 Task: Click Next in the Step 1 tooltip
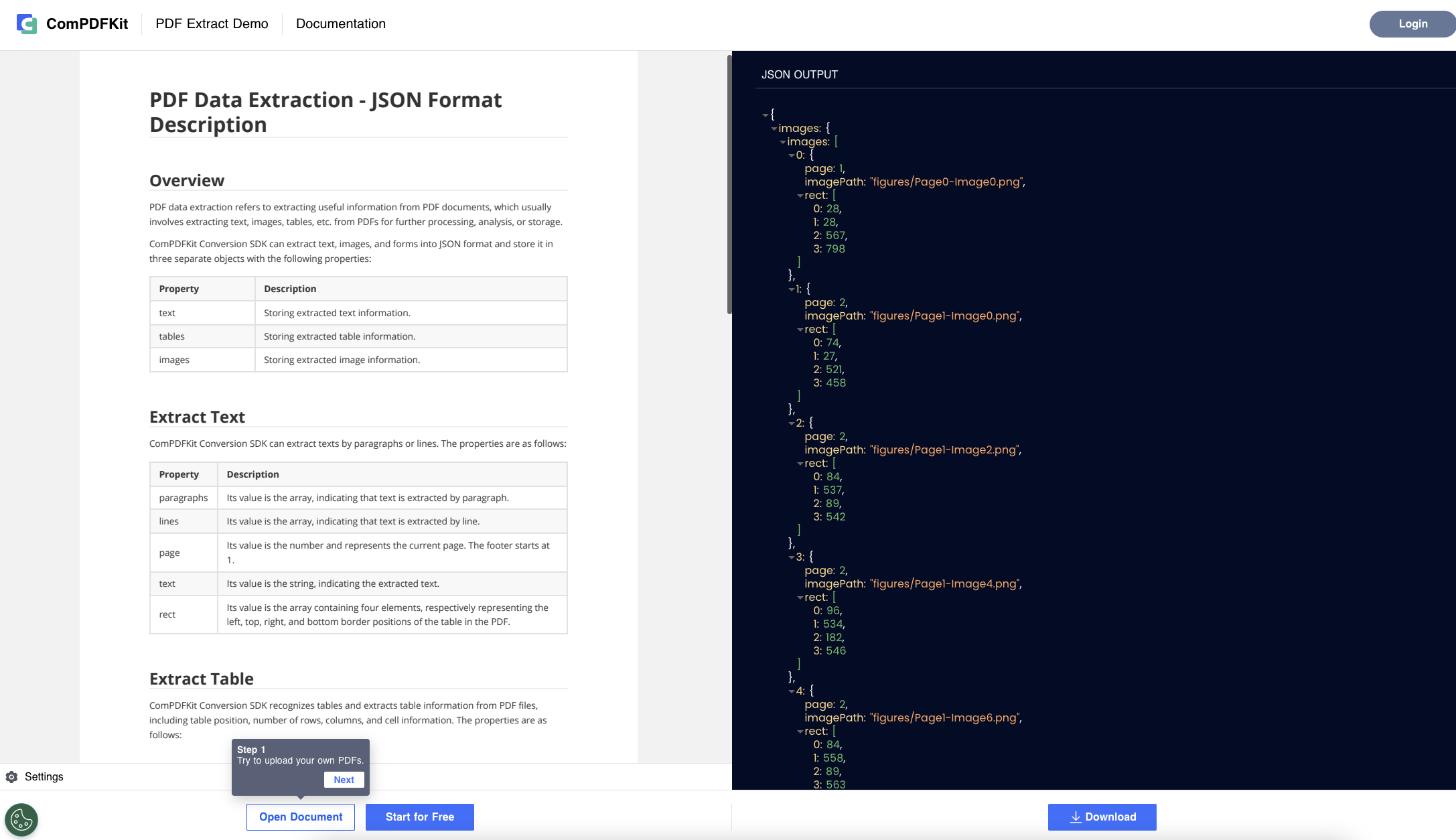[343, 780]
